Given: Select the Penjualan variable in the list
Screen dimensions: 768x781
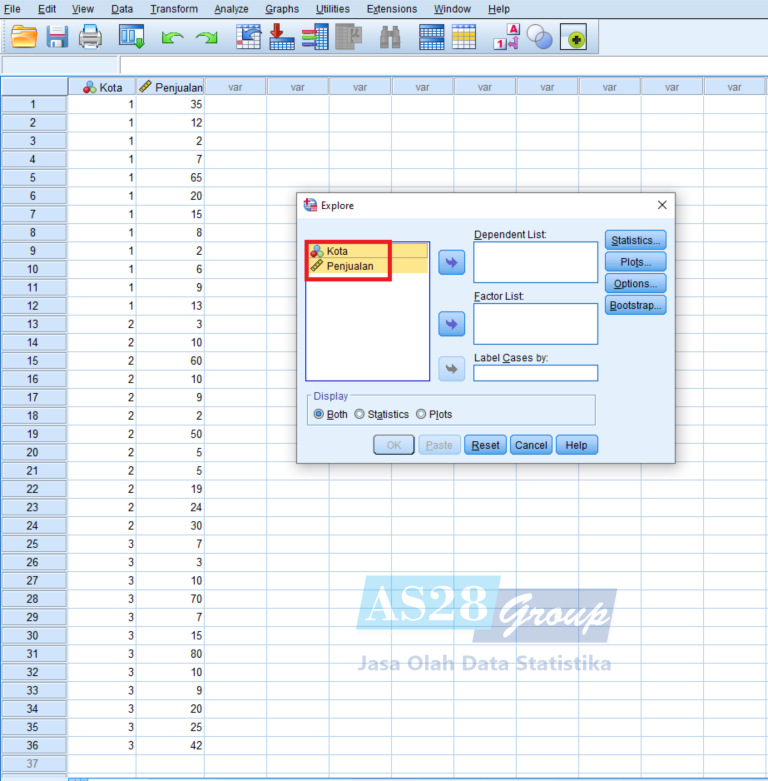Looking at the screenshot, I should click(349, 266).
